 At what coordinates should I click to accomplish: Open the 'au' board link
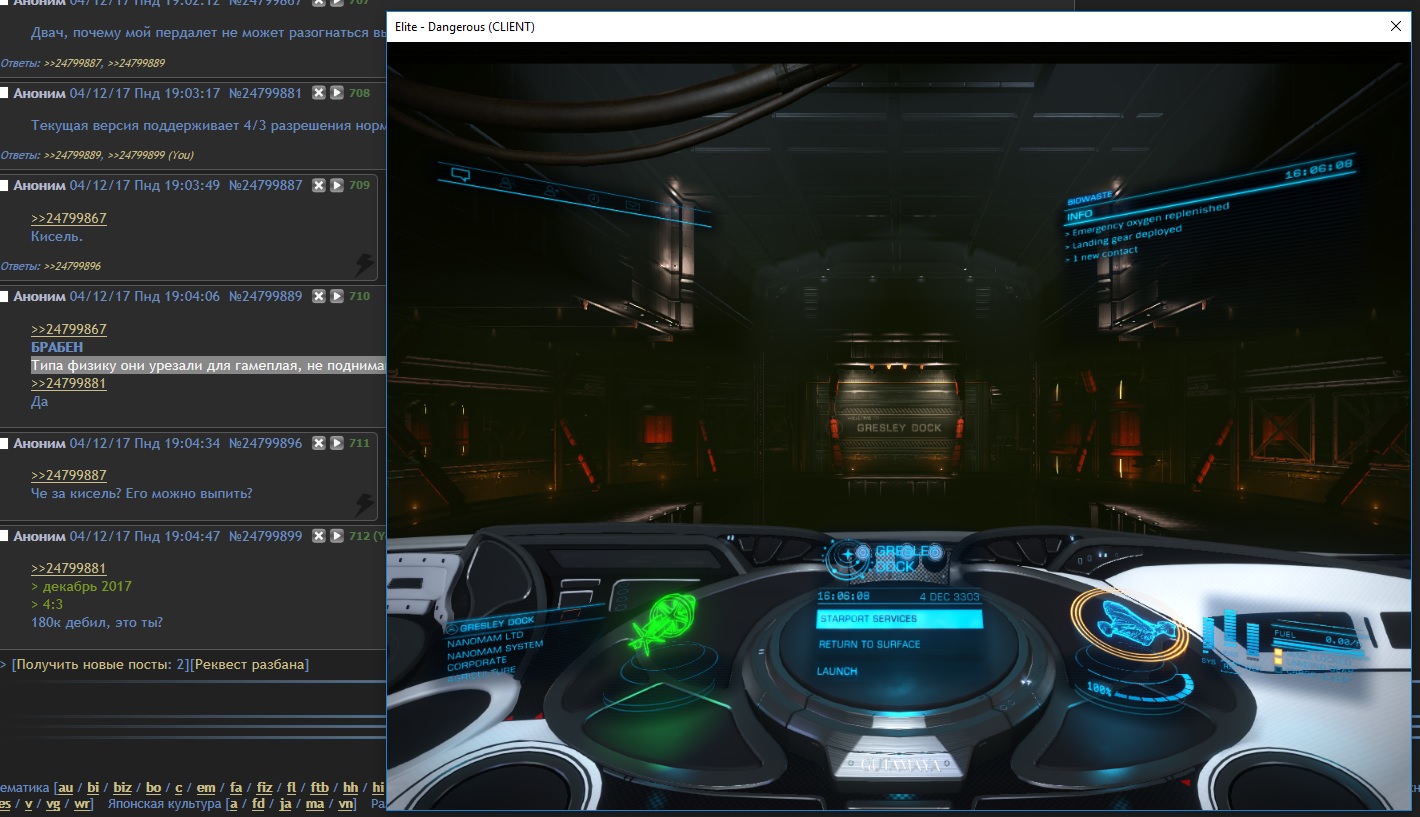[66, 788]
